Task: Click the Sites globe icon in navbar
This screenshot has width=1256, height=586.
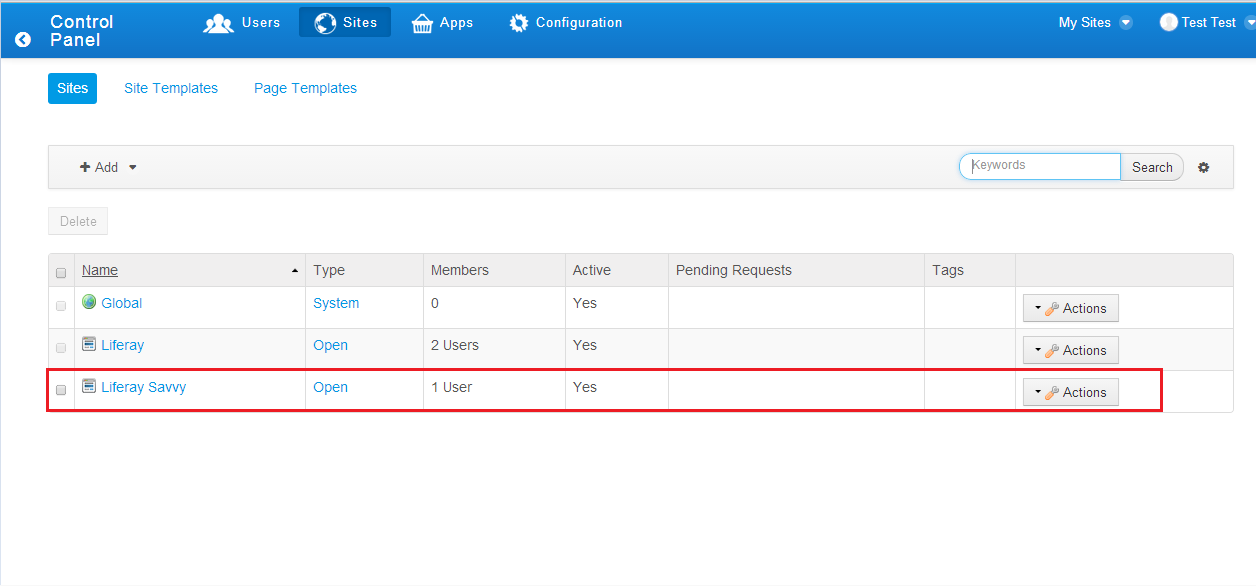Action: 325,22
